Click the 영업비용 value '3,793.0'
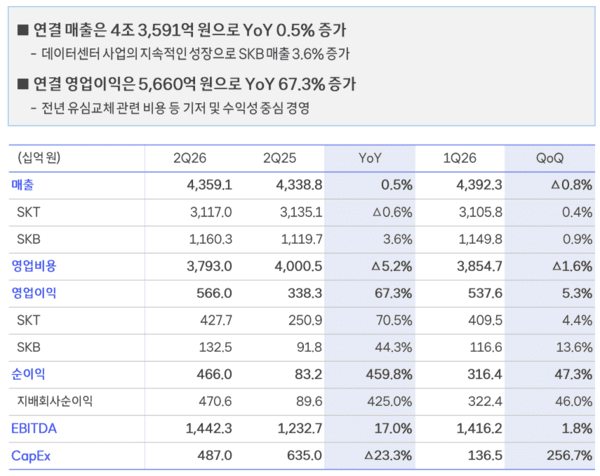Image resolution: width=600 pixels, height=476 pixels. pyautogui.click(x=209, y=266)
